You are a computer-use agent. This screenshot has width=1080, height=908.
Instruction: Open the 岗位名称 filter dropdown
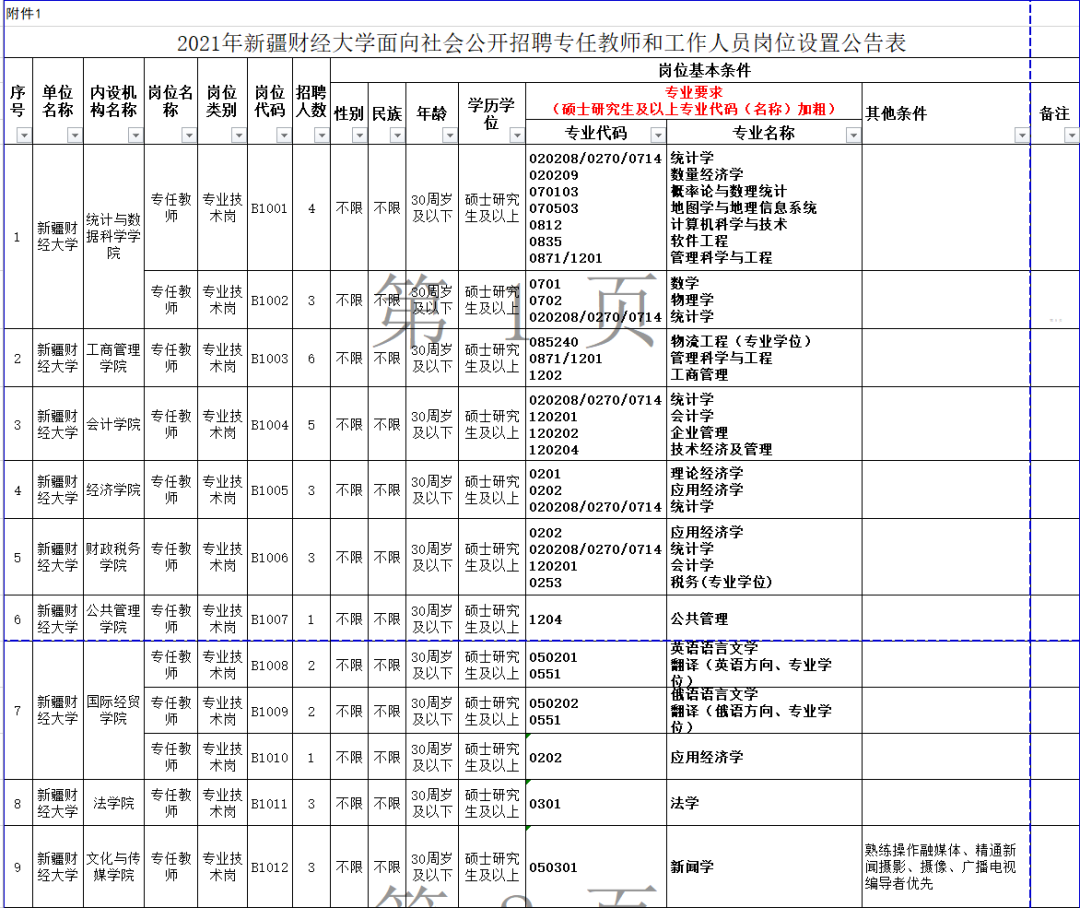(x=189, y=136)
